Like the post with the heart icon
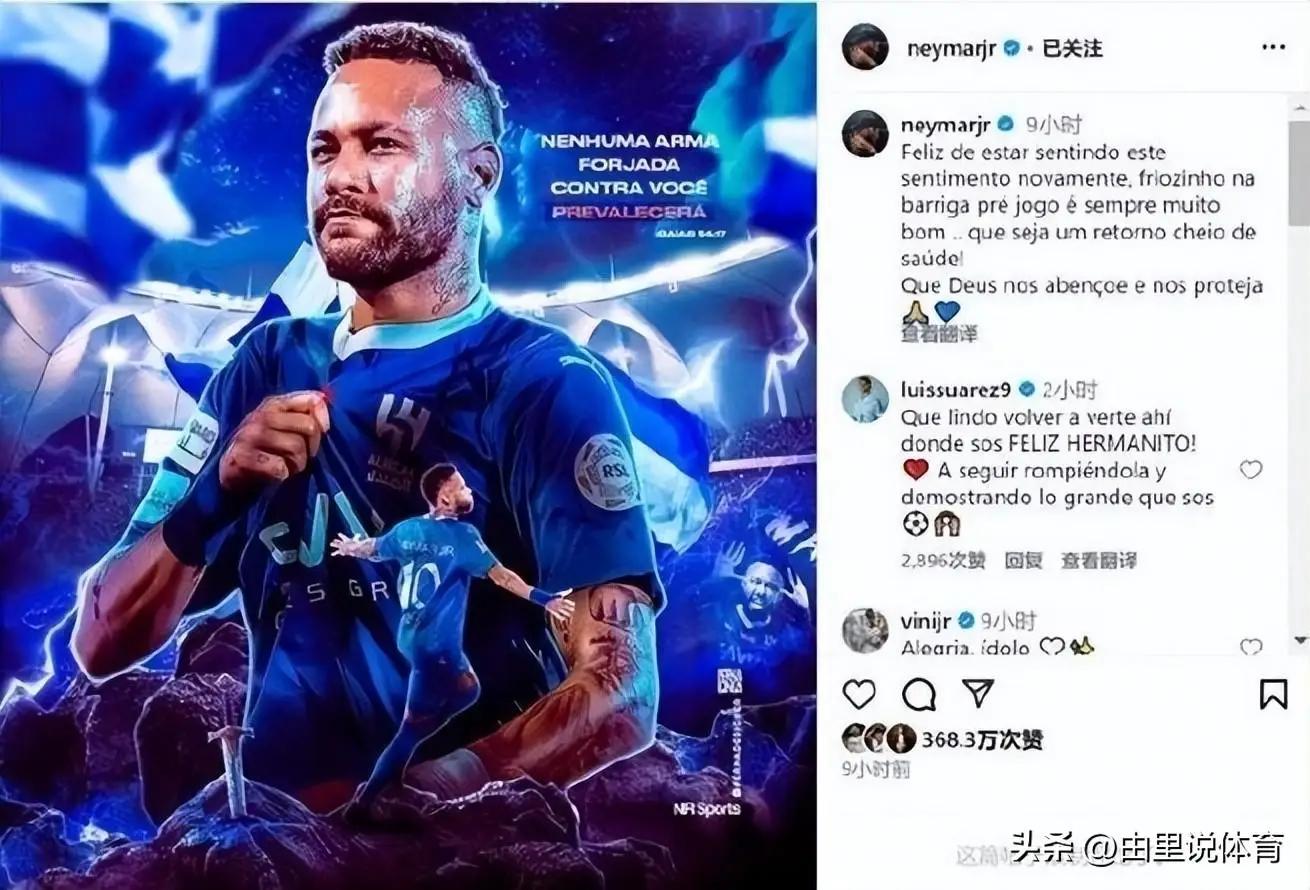Image resolution: width=1310 pixels, height=890 pixels. tap(859, 694)
